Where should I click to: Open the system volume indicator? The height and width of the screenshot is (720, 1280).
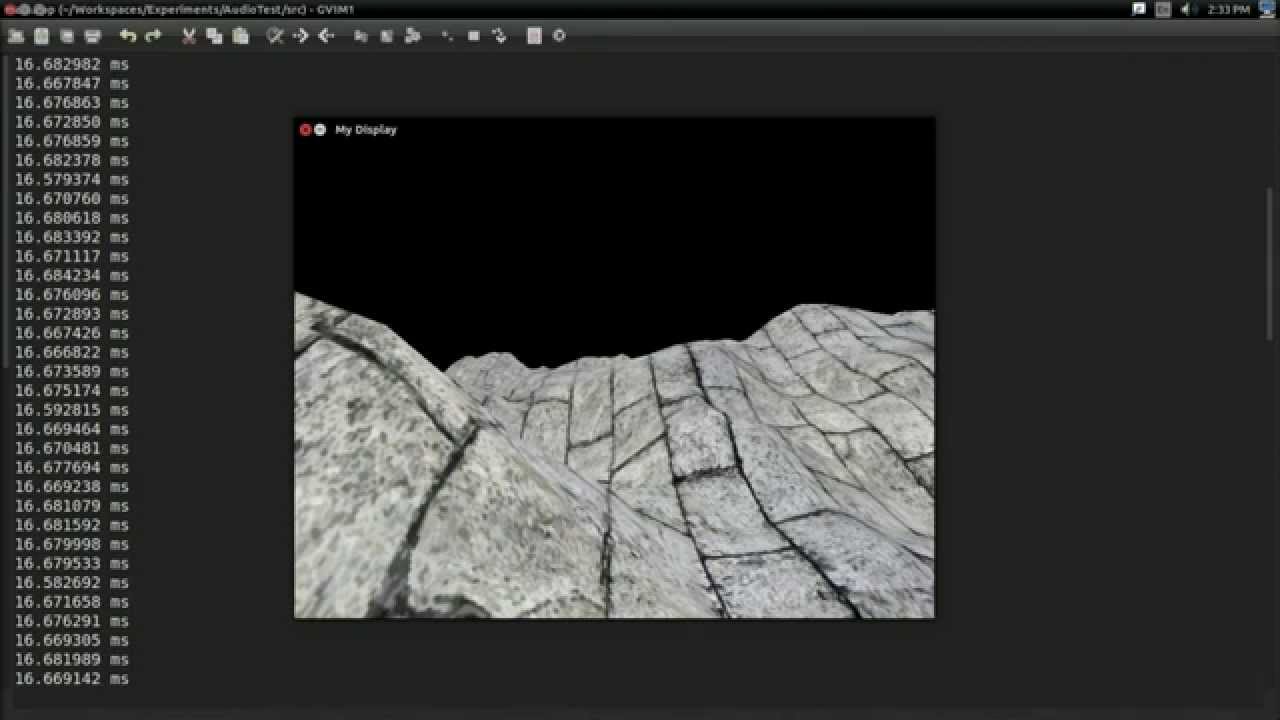(1186, 9)
